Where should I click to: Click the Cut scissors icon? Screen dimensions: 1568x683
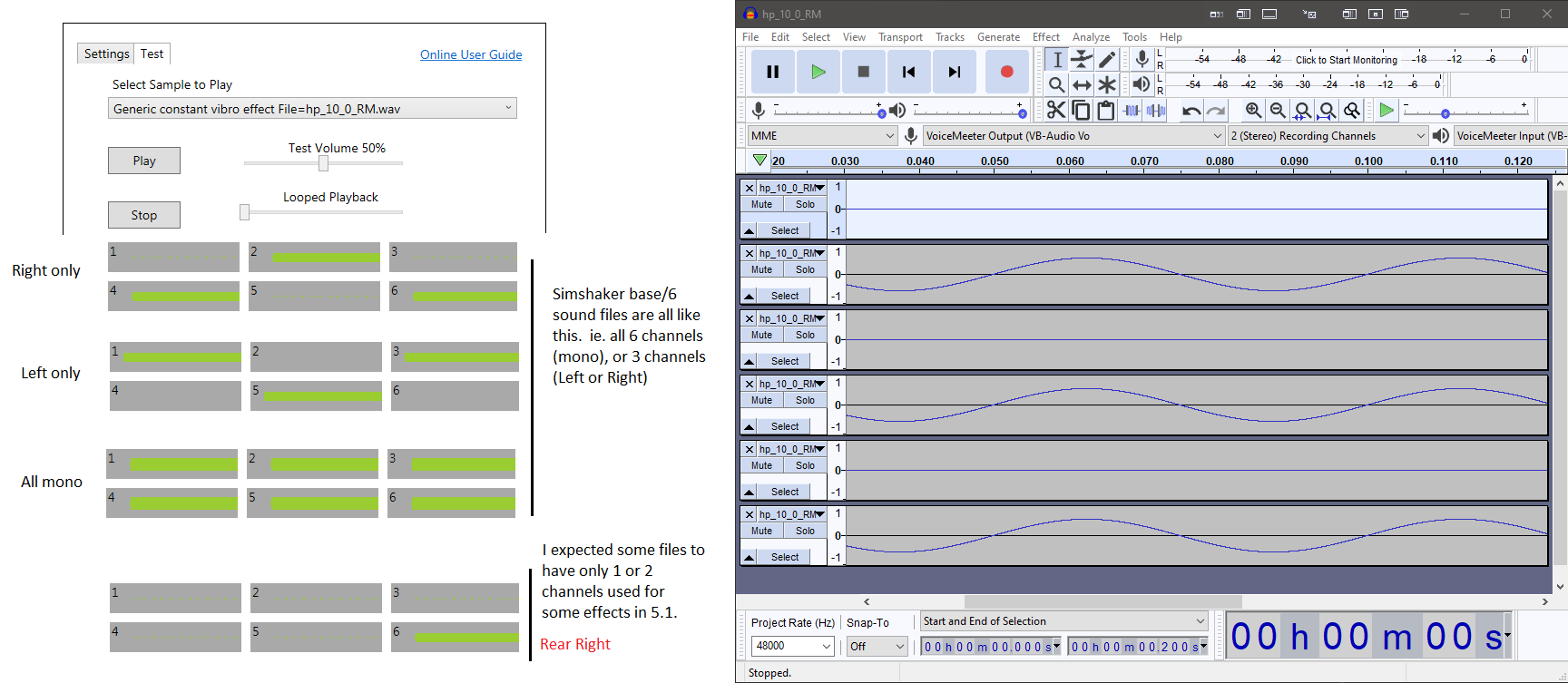[1055, 110]
